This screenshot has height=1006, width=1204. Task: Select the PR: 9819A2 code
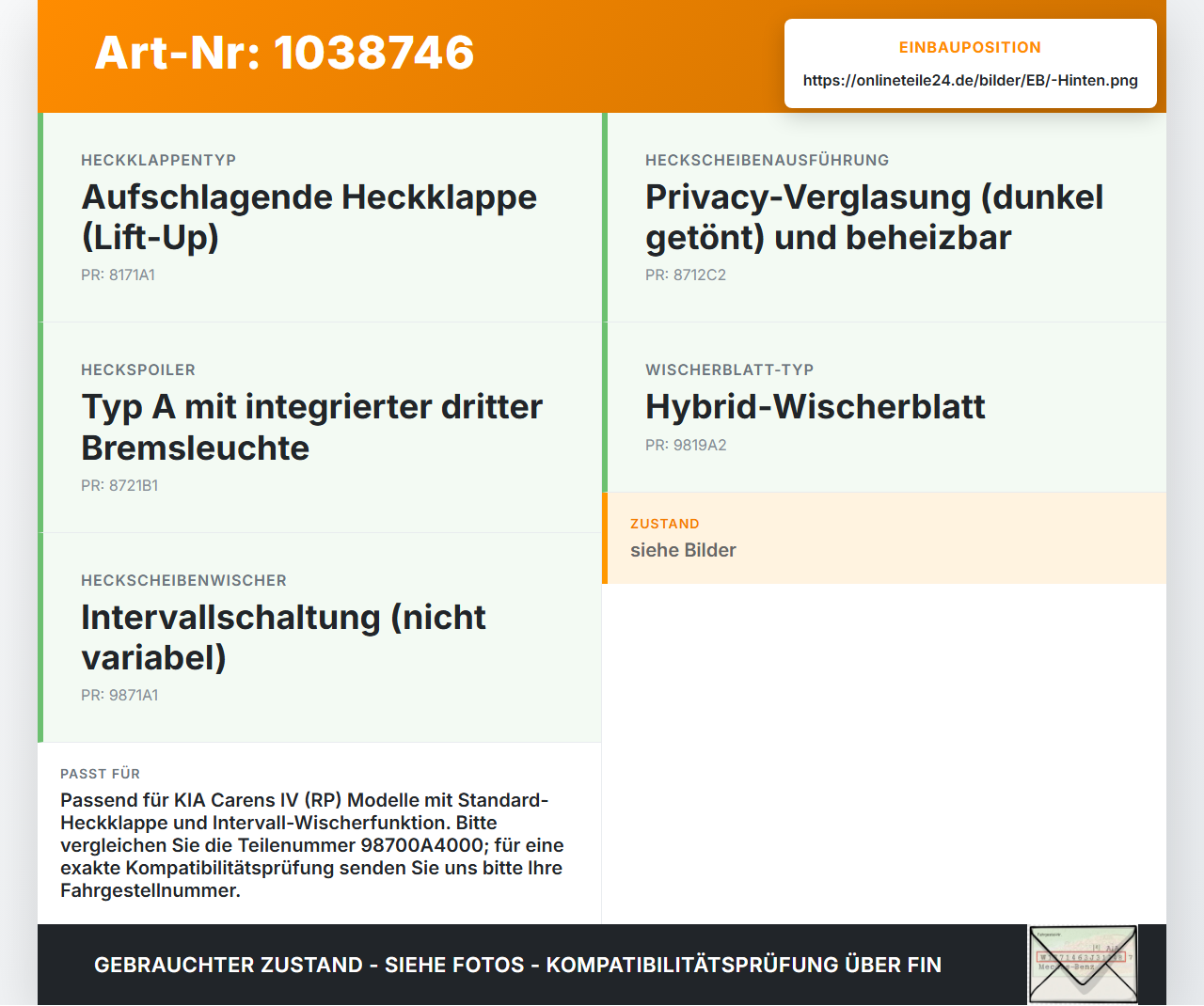pos(686,446)
